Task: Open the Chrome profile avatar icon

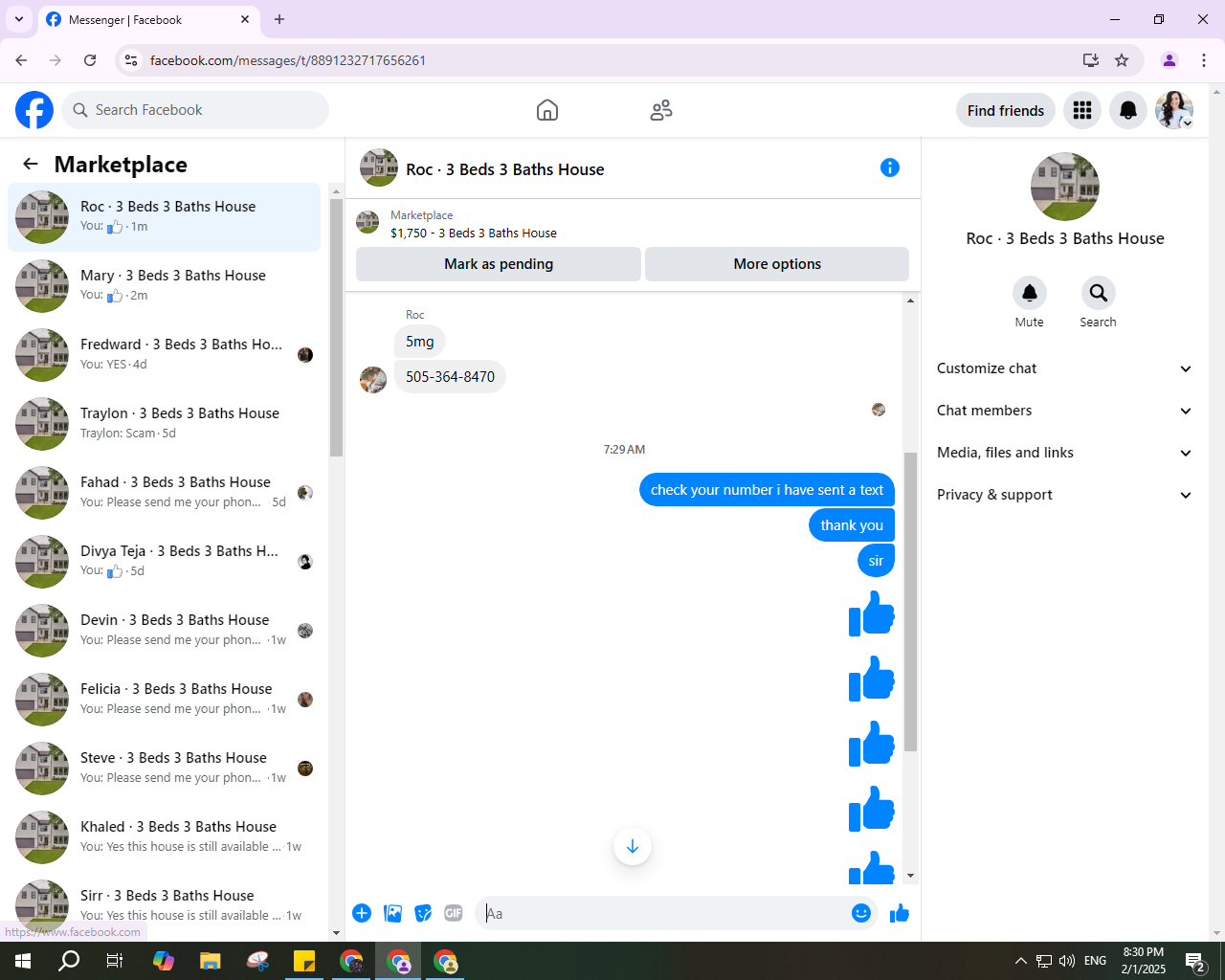Action: coord(1169,60)
